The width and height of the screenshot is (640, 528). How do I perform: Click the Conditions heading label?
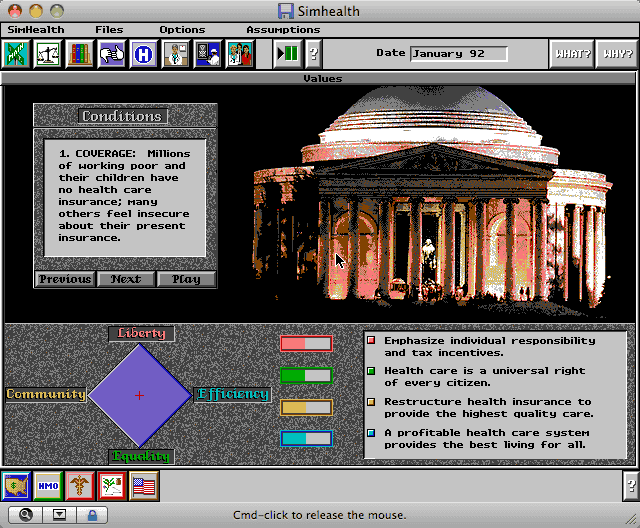(122, 116)
